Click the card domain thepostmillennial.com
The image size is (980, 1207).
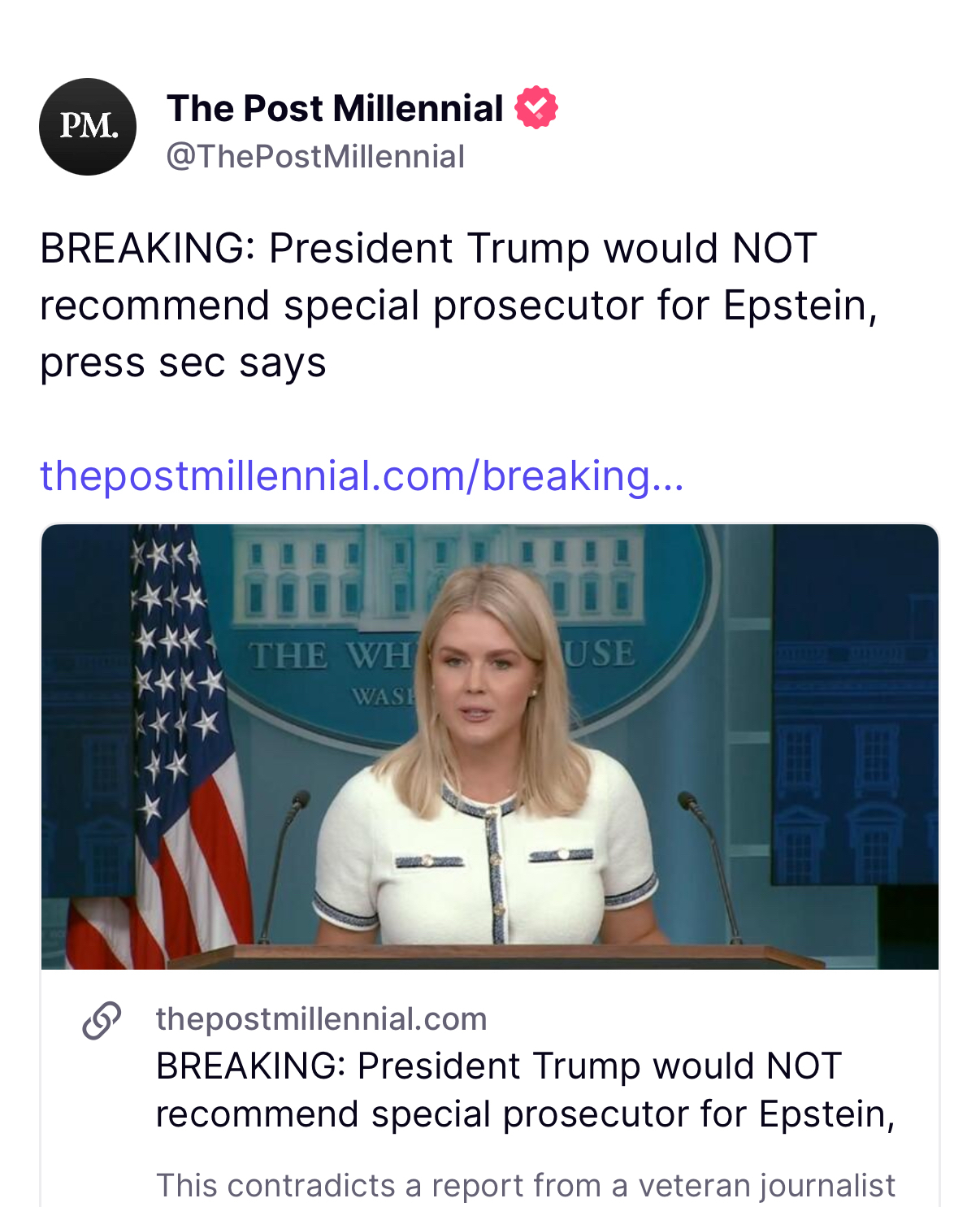321,1018
